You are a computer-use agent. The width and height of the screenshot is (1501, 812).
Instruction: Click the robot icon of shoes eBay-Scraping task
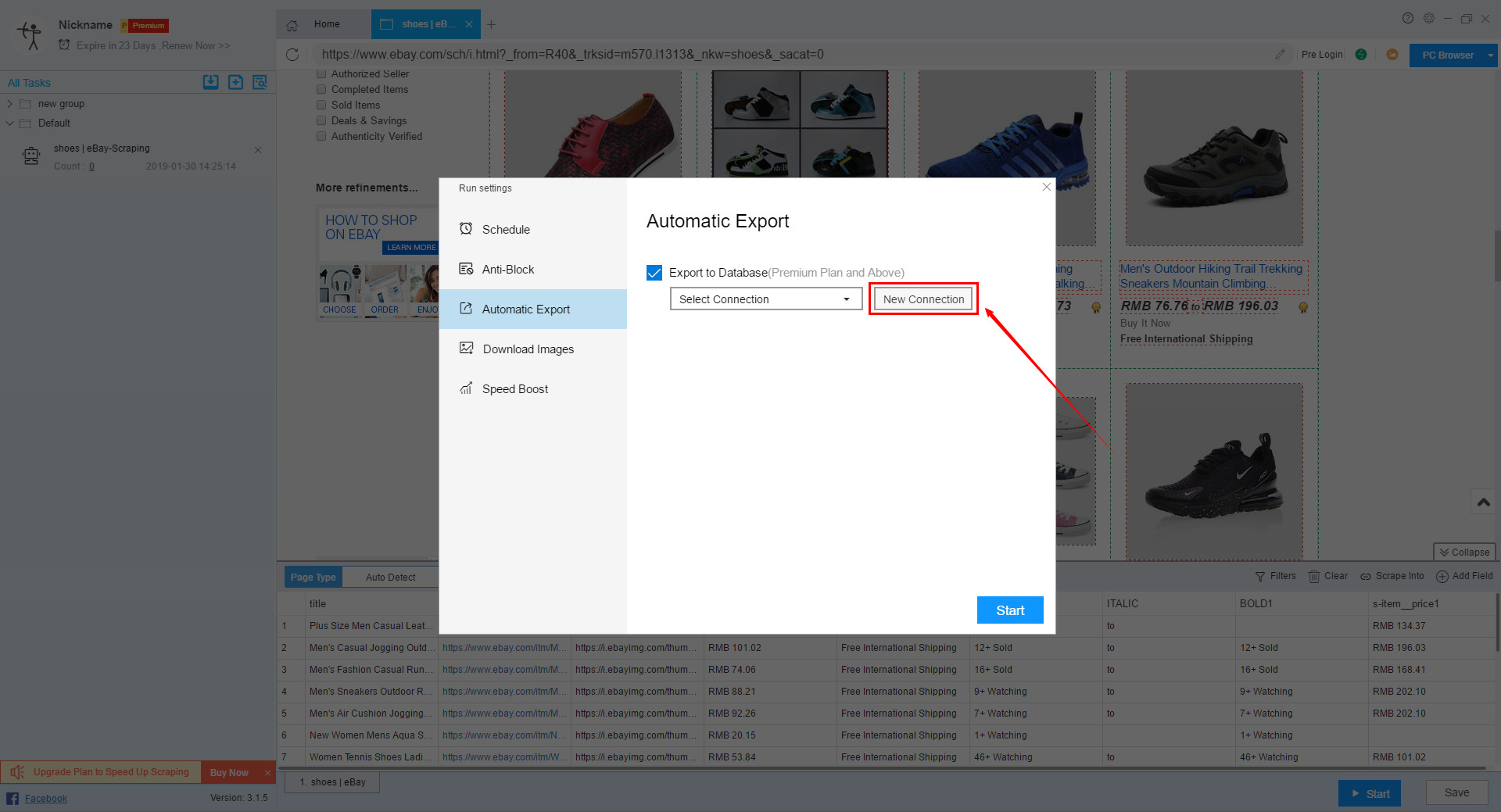31,156
